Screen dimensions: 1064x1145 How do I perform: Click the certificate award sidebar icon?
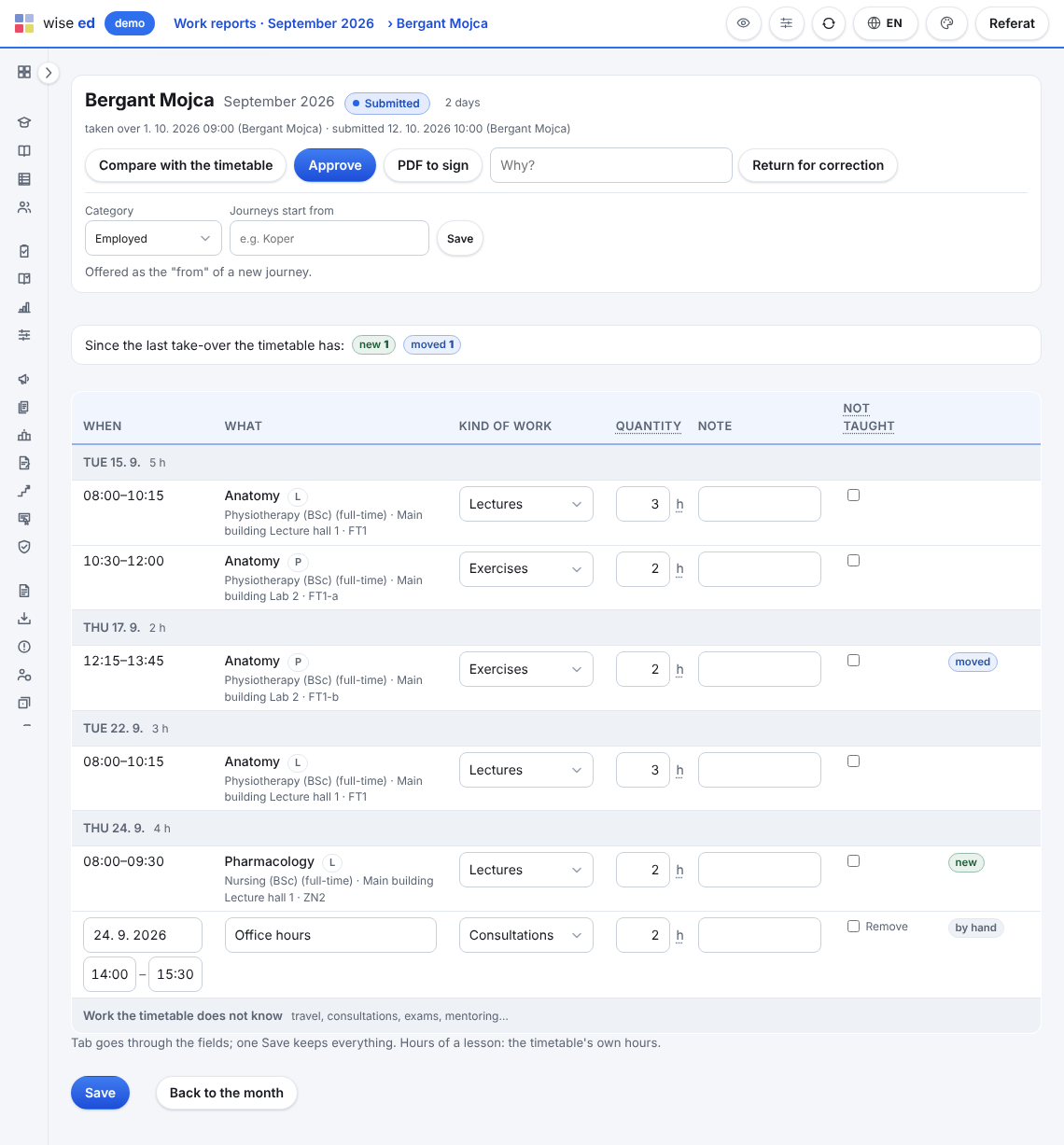(x=24, y=519)
